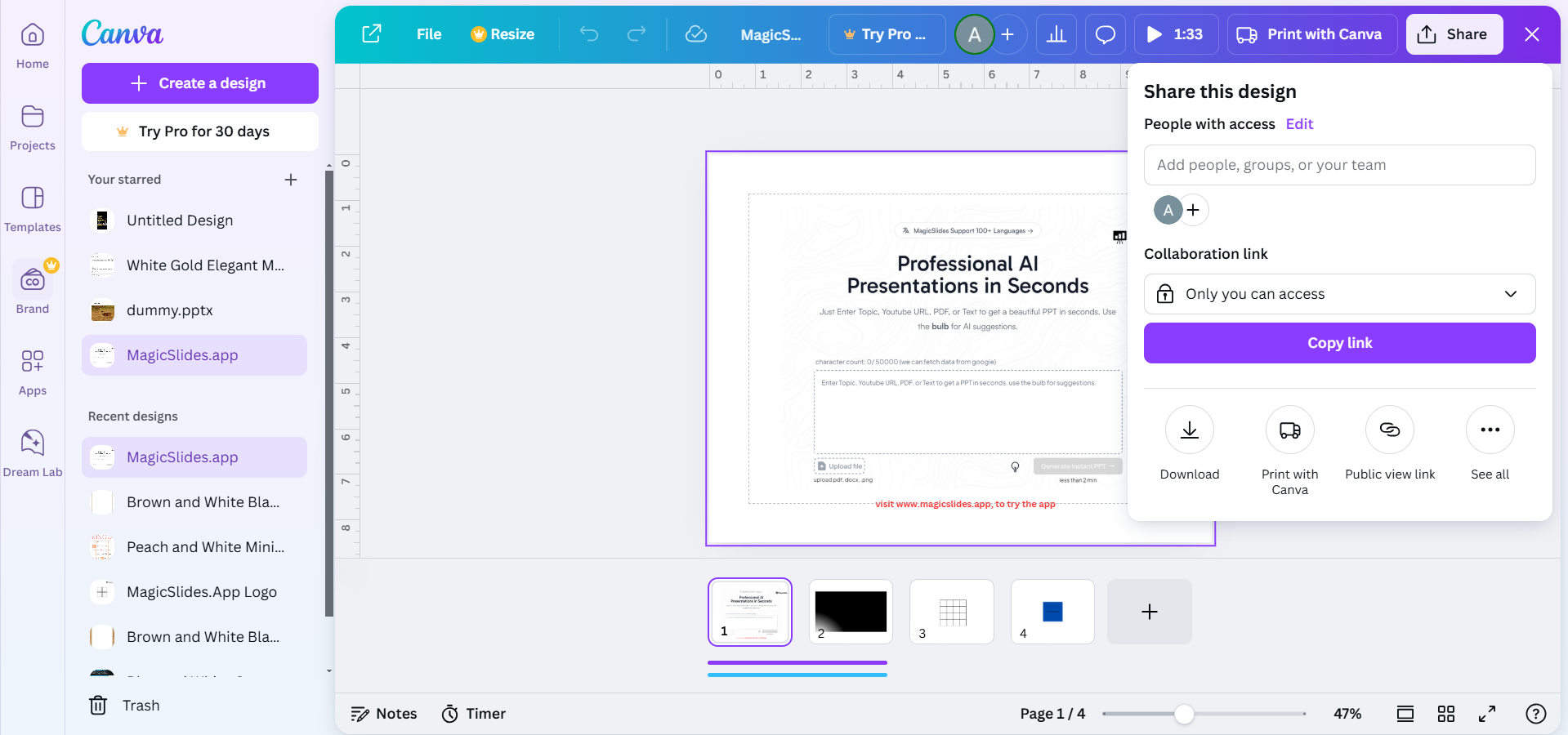
Task: Open starred Untitled Design
Action: point(194,220)
